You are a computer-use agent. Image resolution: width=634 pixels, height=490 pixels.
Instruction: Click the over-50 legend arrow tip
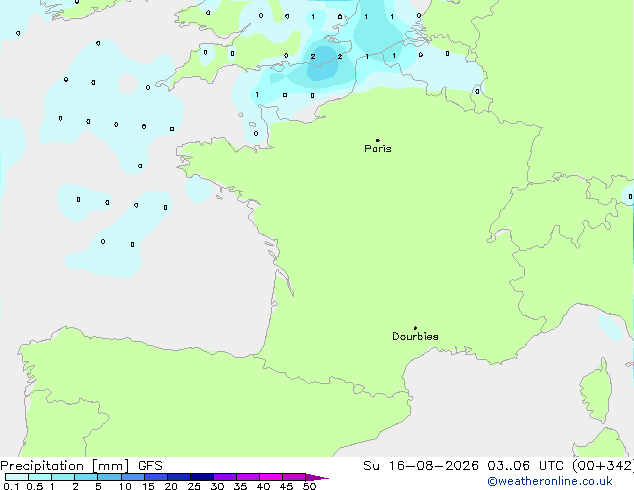317,477
